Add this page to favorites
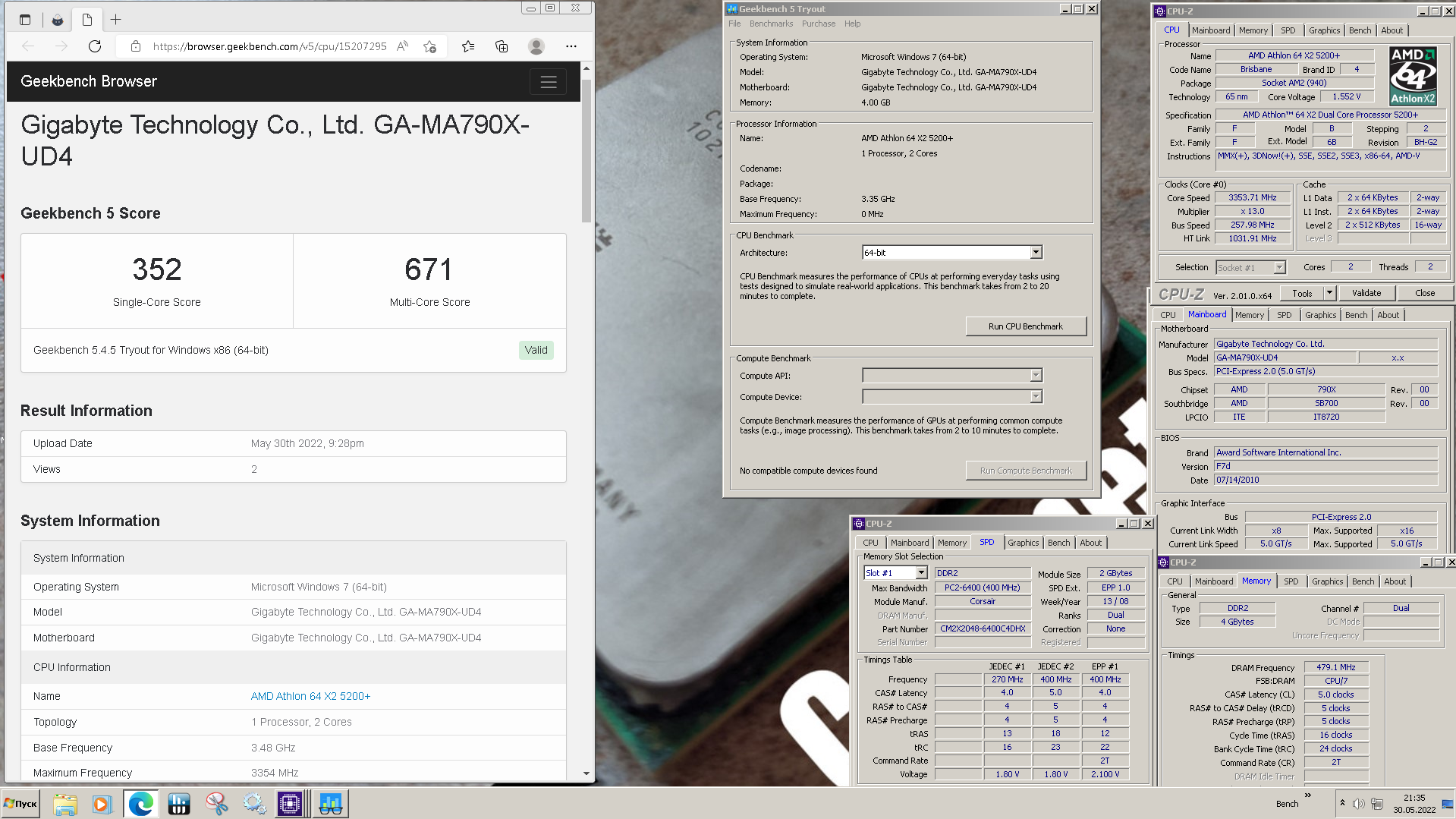Screen dimensions: 1456x819 click(x=430, y=46)
